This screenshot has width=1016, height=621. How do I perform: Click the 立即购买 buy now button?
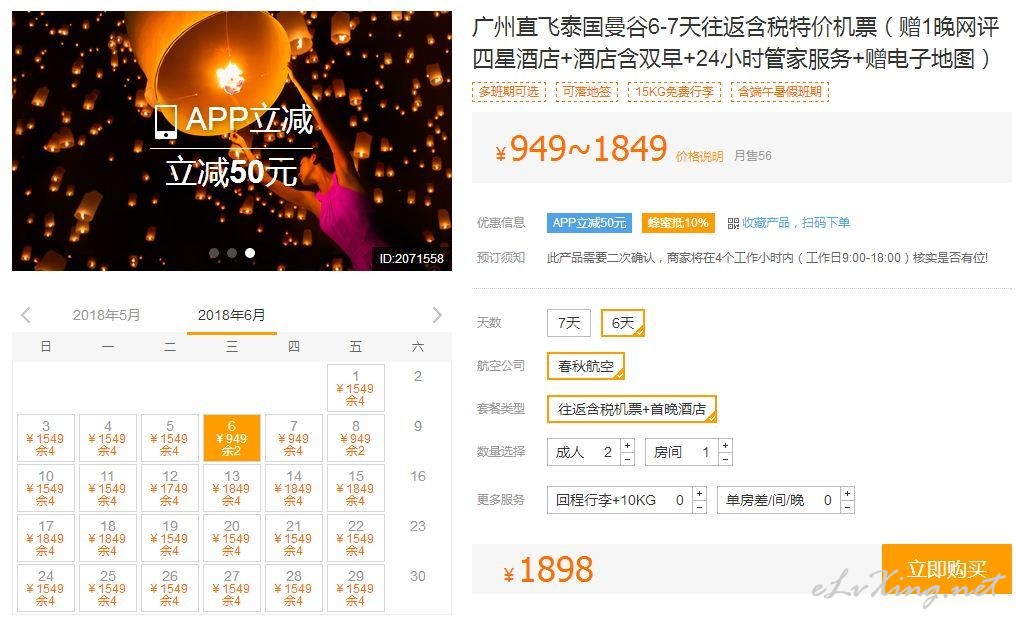pyautogui.click(x=947, y=569)
